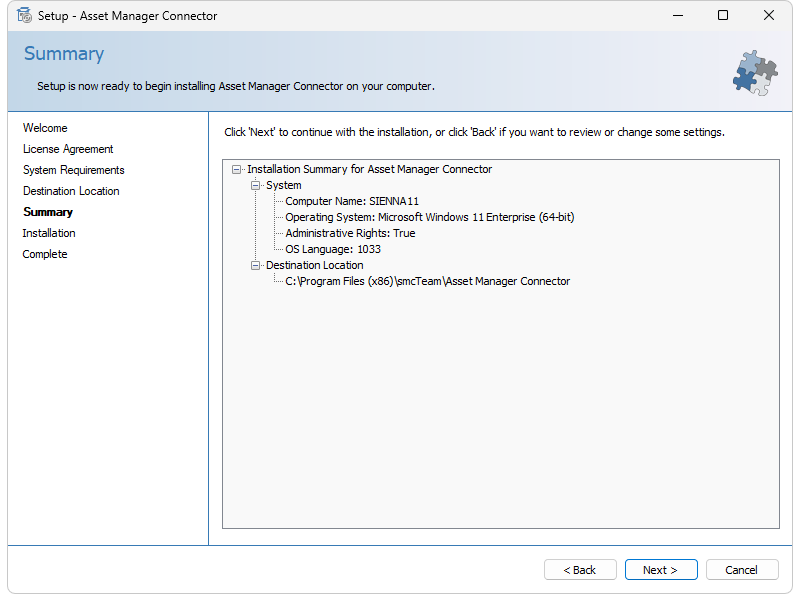This screenshot has width=800, height=601.
Task: Select the Operating System tree row
Action: [430, 217]
